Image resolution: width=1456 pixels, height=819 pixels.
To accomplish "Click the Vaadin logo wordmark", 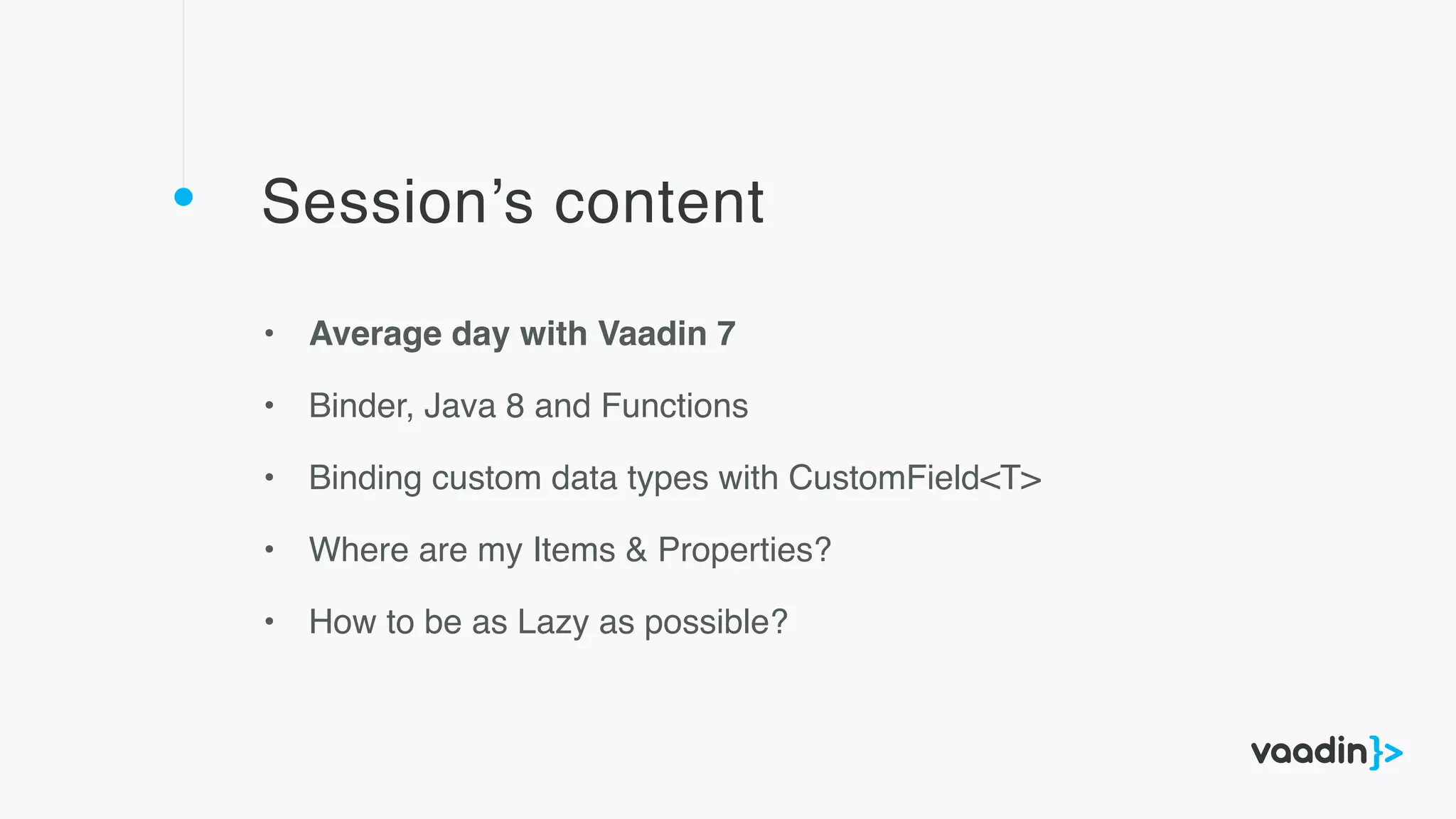I will pyautogui.click(x=1308, y=752).
